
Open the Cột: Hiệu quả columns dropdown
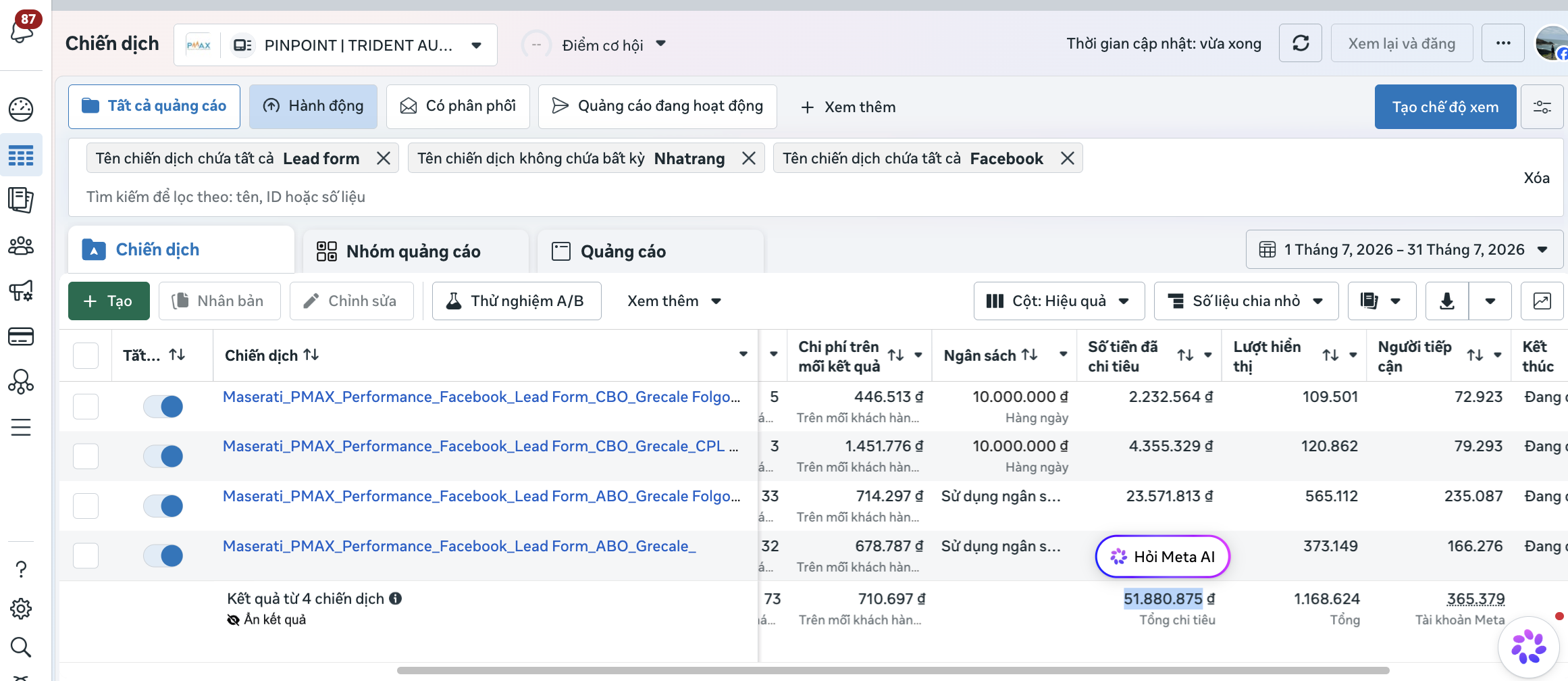click(1059, 301)
